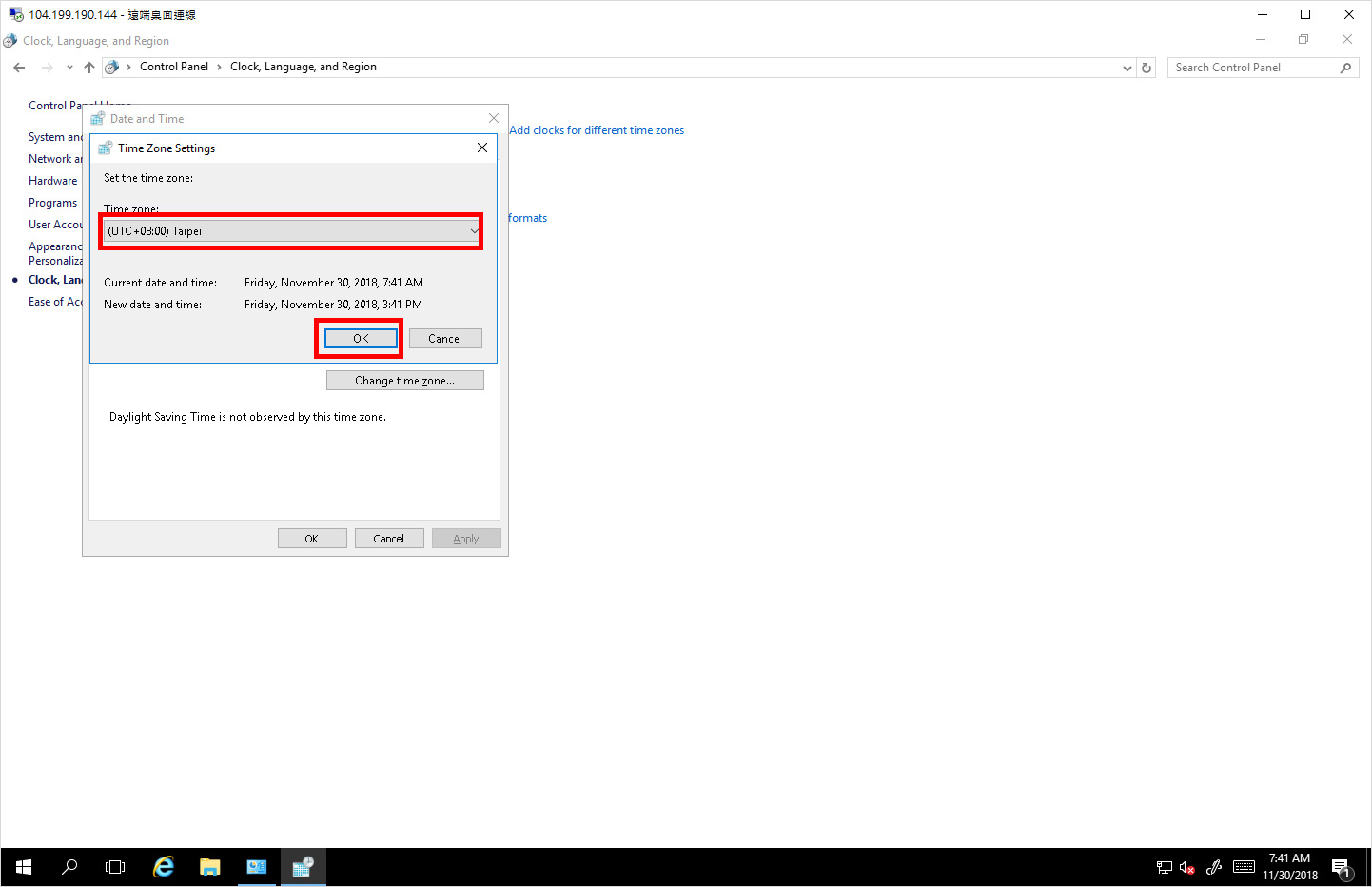The width and height of the screenshot is (1372, 887).
Task: Restore down the Control Panel window
Action: 1303,39
